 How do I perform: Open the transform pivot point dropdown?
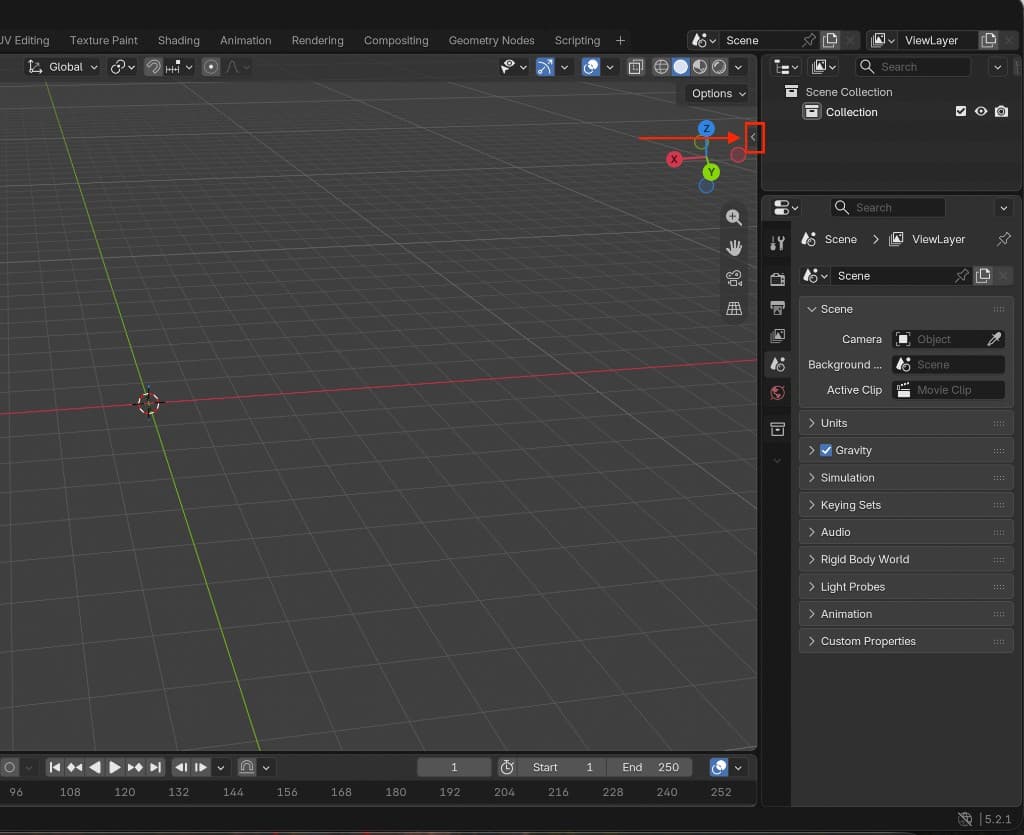coord(122,67)
